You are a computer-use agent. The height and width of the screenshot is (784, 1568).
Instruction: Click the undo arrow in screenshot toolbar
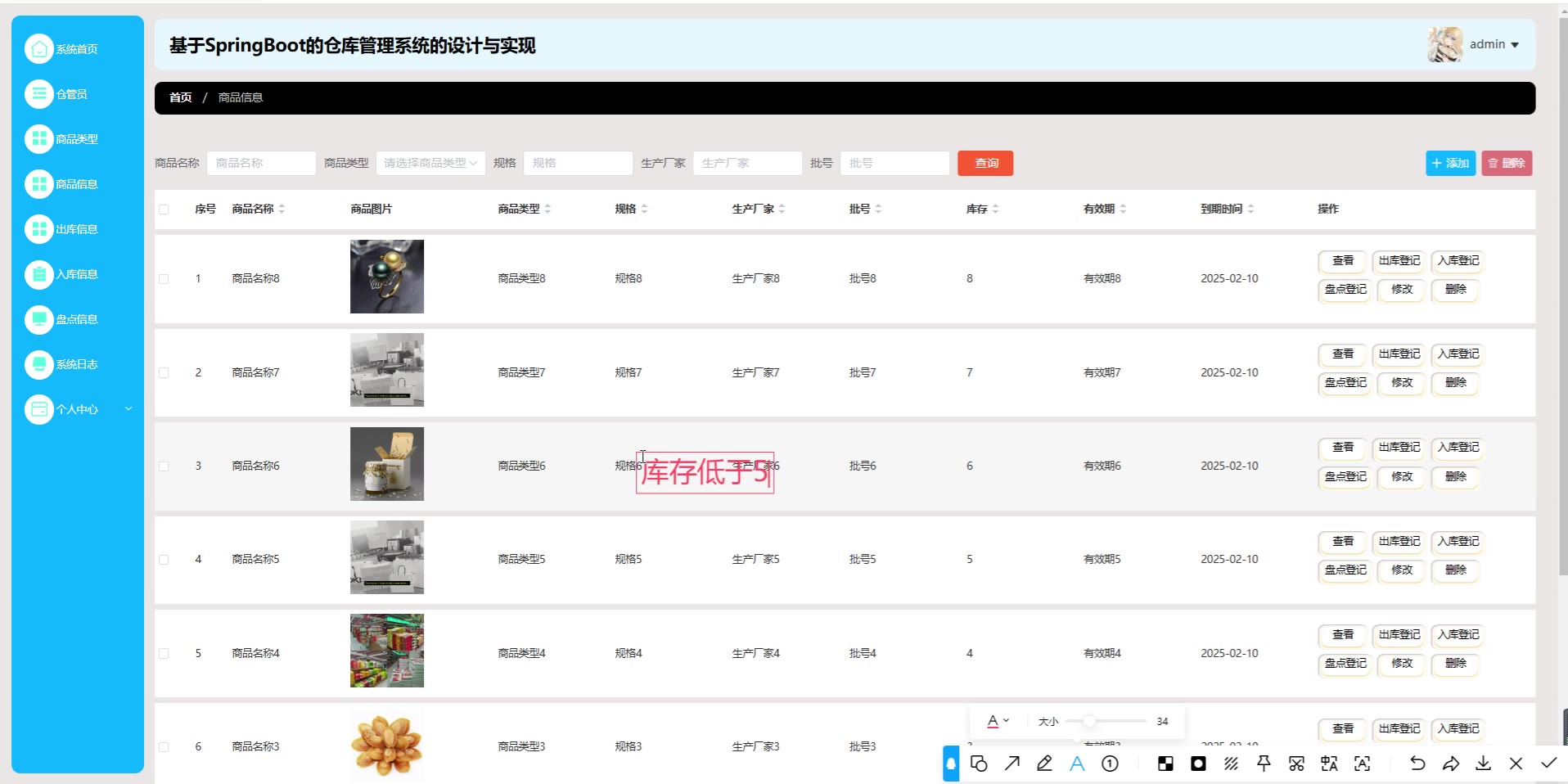pyautogui.click(x=1417, y=764)
